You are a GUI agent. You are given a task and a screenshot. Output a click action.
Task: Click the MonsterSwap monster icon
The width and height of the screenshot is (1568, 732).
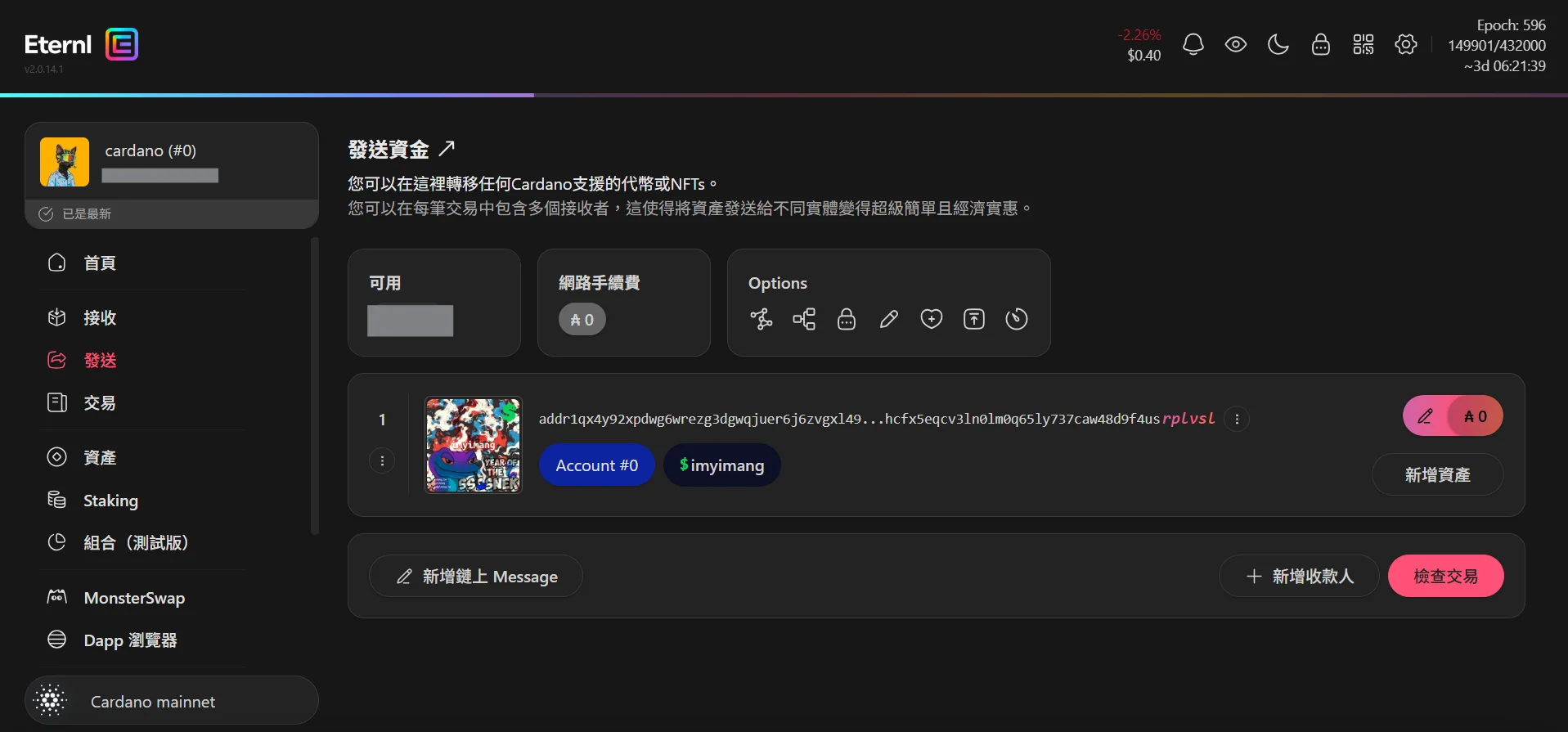coord(56,597)
